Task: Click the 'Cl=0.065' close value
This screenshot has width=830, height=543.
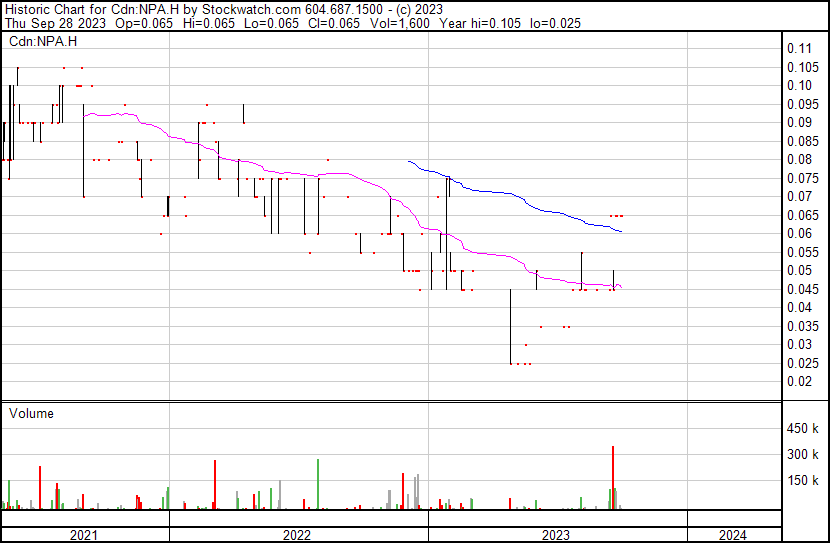Action: [x=334, y=23]
